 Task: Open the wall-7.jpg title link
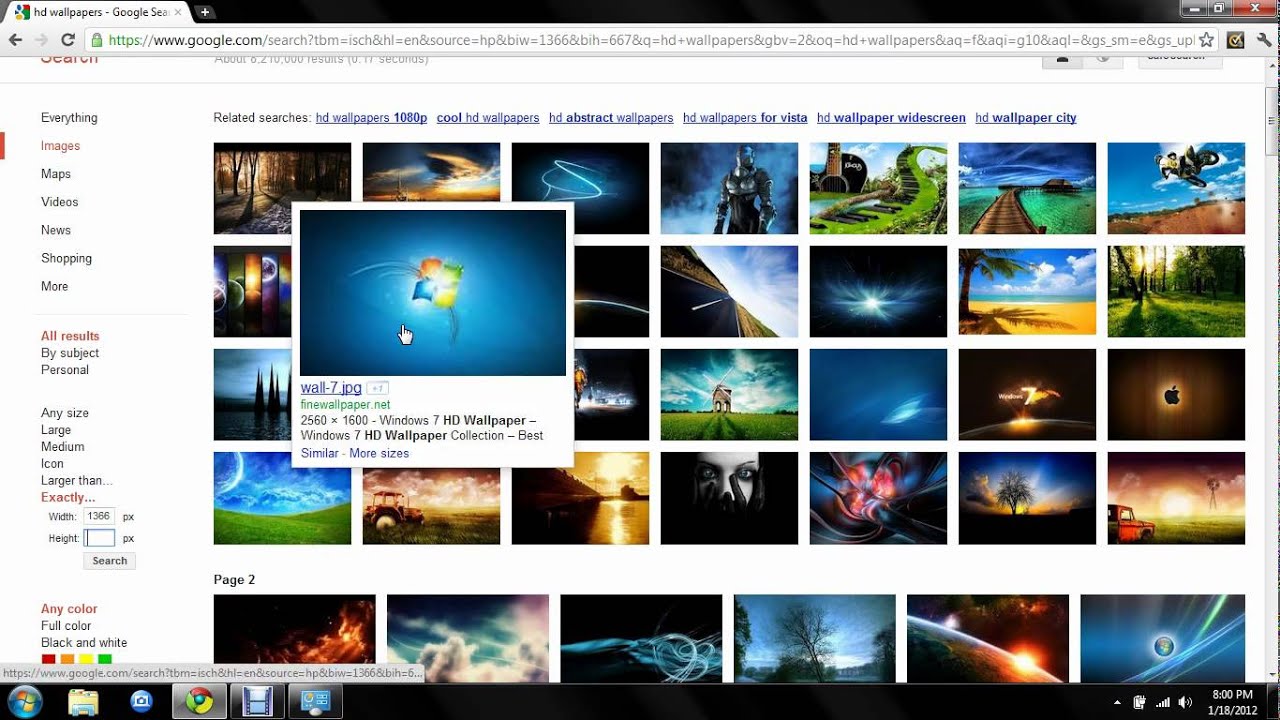[331, 388]
